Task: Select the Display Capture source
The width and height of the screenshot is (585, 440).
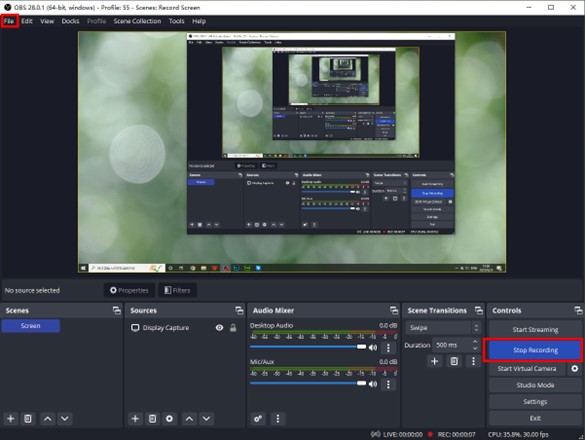Action: (166, 328)
